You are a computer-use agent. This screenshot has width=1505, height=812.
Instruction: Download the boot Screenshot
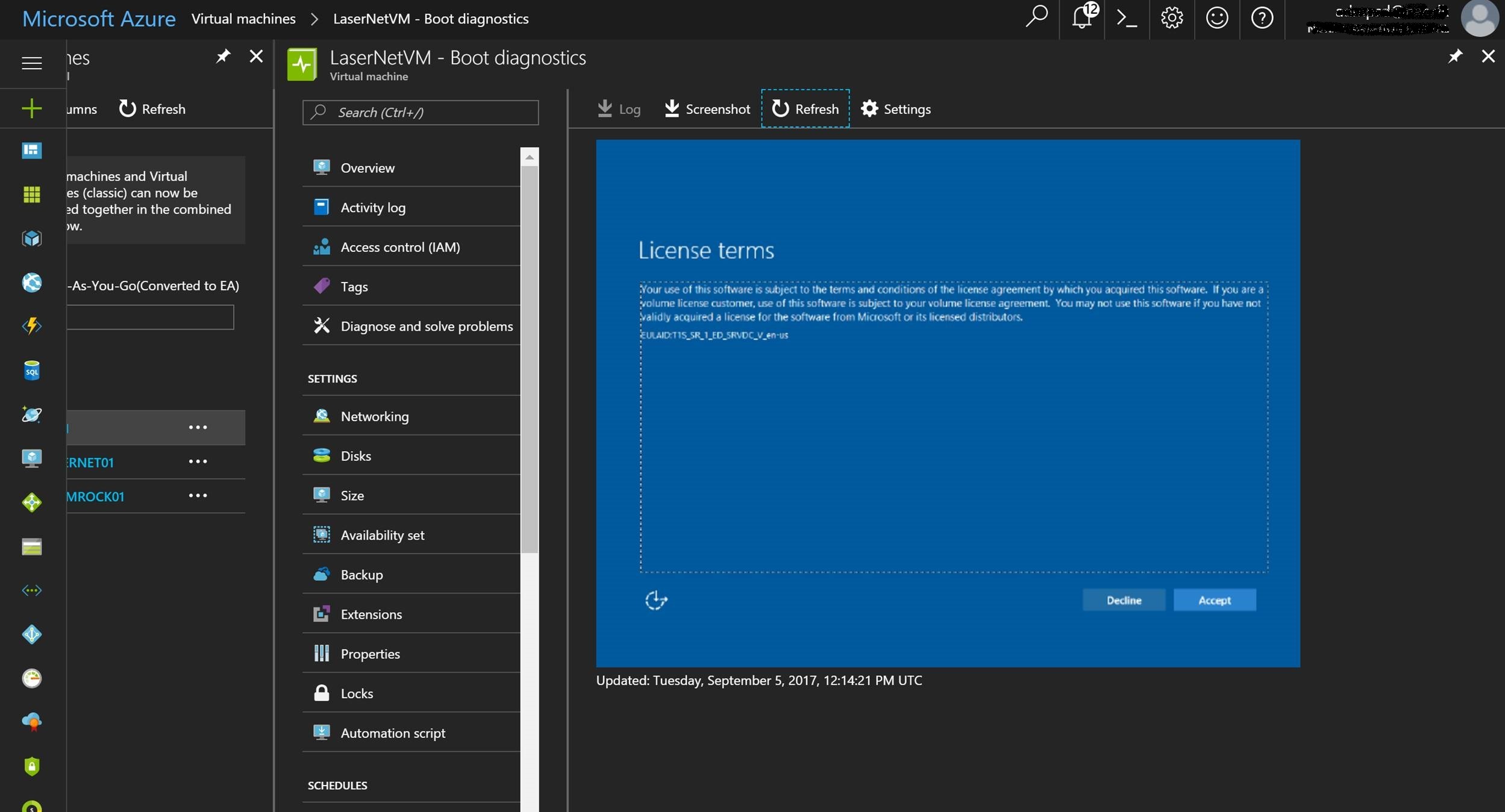point(707,109)
